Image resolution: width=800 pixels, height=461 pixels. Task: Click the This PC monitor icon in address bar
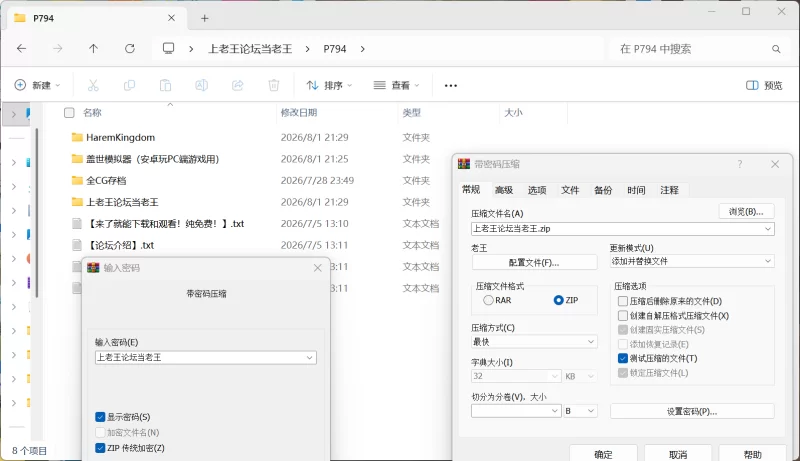click(x=168, y=48)
